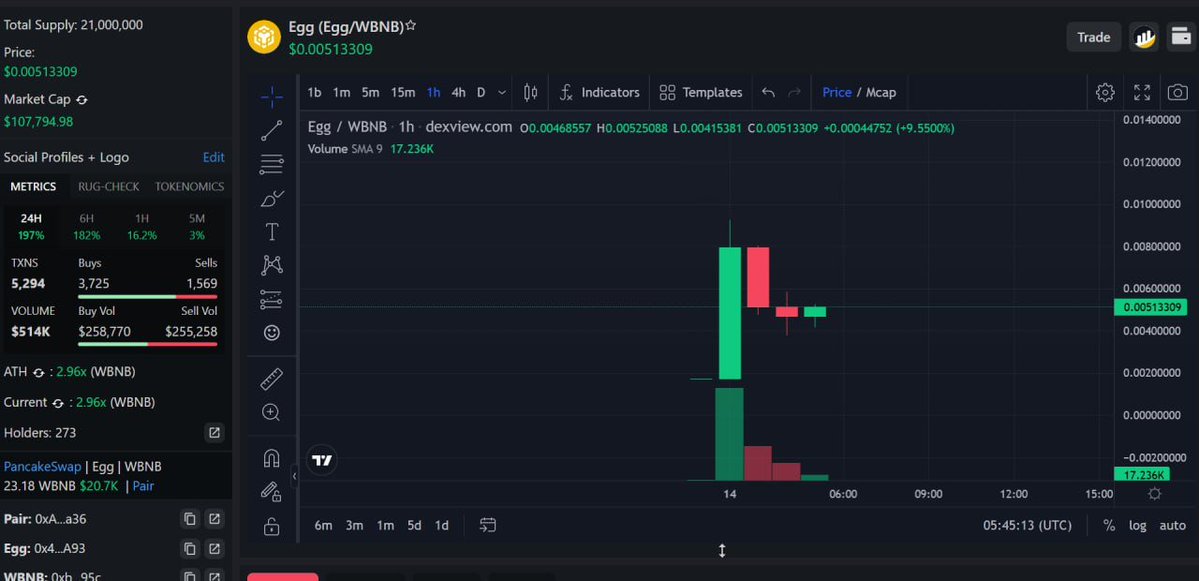Viewport: 1199px width, 581px height.
Task: Open the wallet icon in header
Action: pyautogui.click(x=1181, y=37)
